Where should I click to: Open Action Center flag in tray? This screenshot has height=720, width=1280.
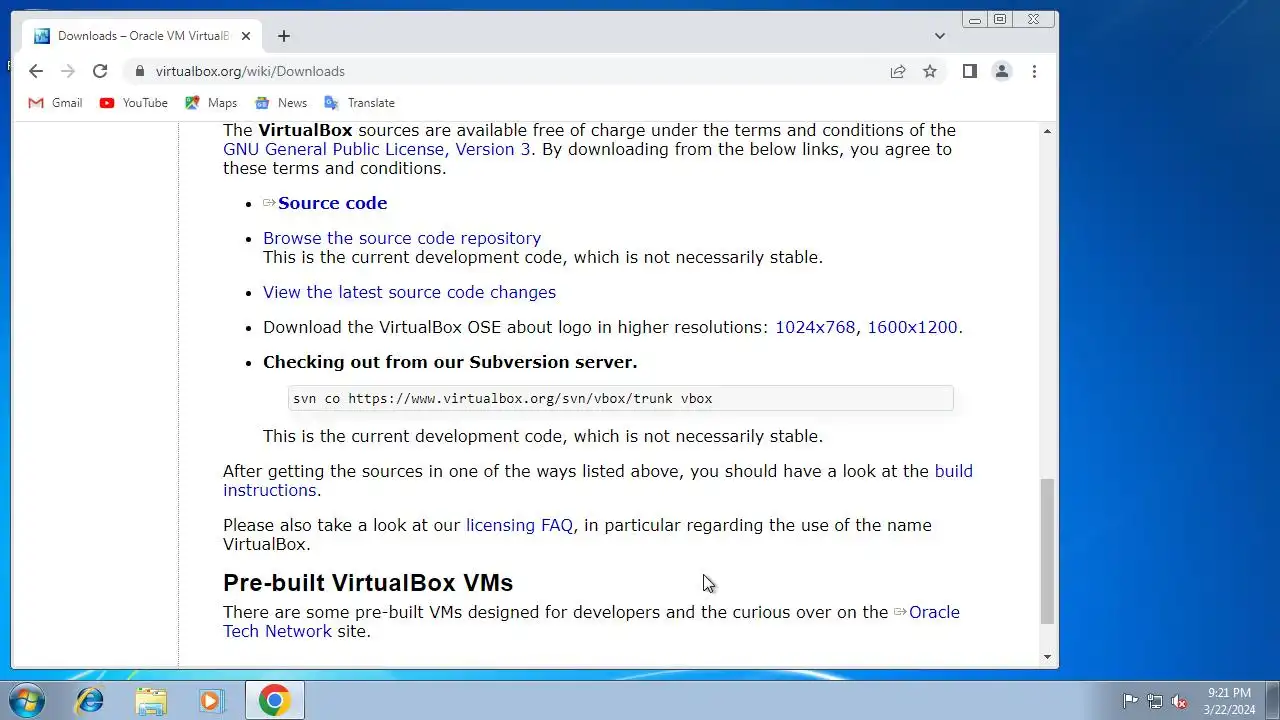tap(1131, 701)
